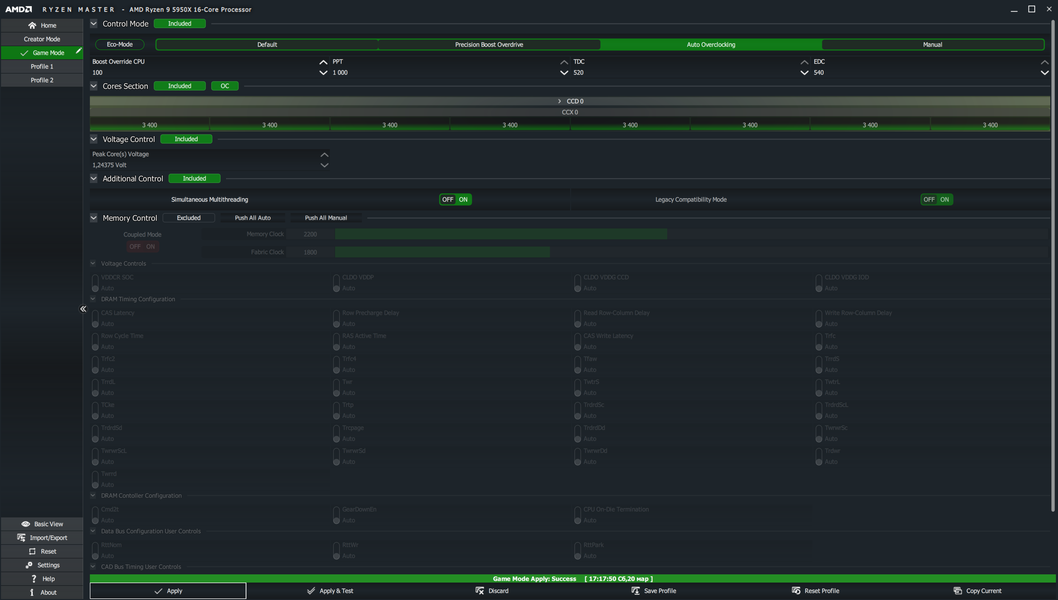Click Push All Manual button
The width and height of the screenshot is (1058, 600).
[326, 217]
